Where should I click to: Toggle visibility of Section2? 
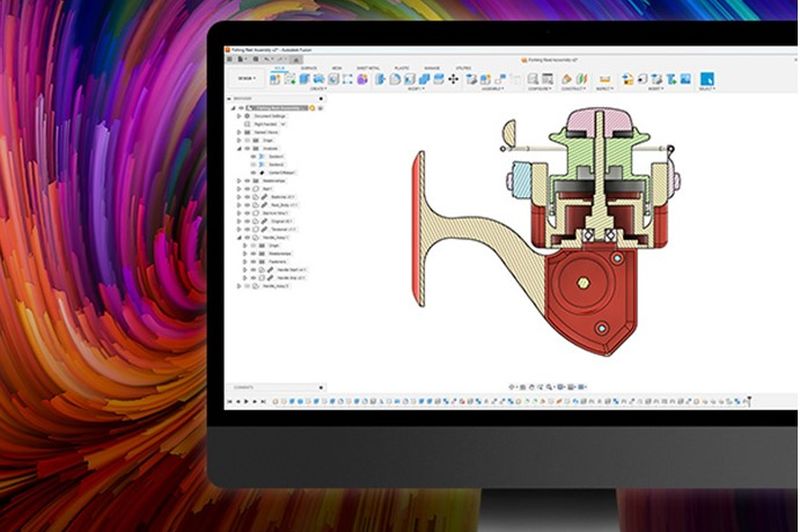tap(254, 165)
